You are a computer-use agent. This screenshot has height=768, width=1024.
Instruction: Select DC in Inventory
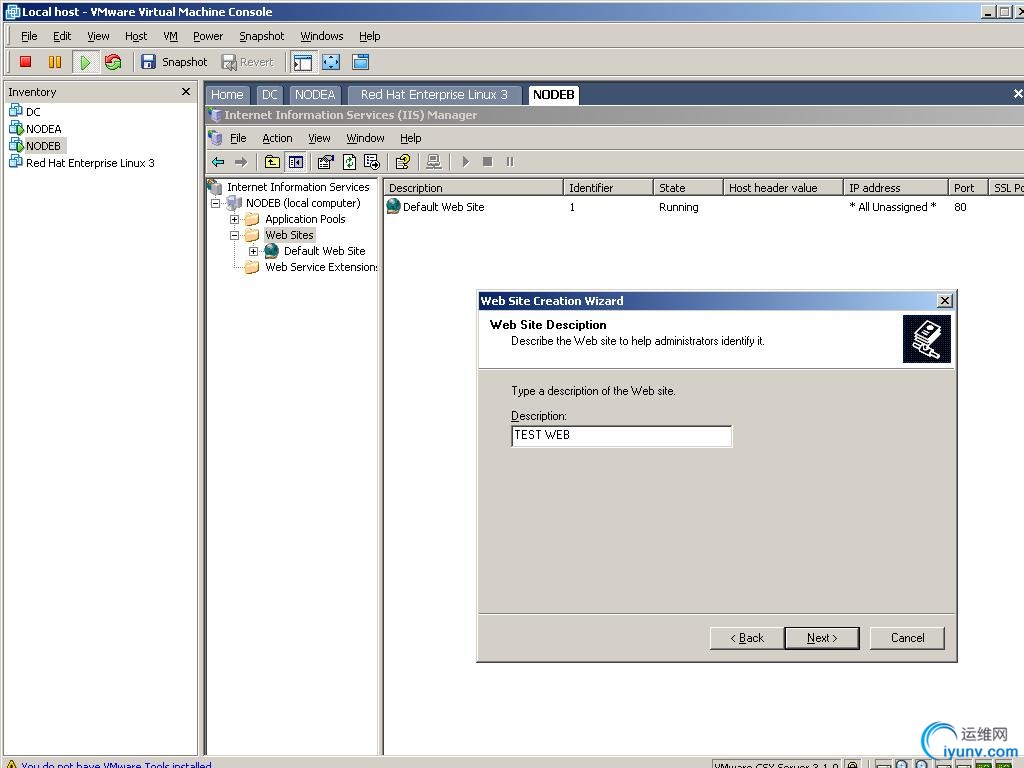[x=33, y=112]
